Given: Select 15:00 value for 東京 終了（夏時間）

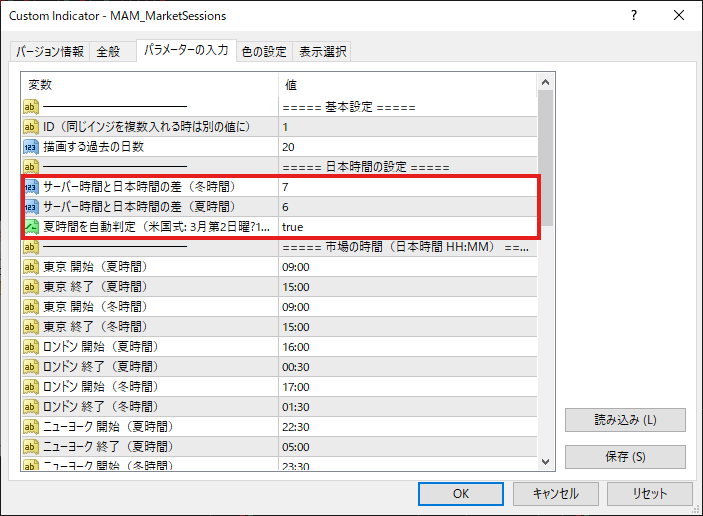Looking at the screenshot, I should pos(408,287).
